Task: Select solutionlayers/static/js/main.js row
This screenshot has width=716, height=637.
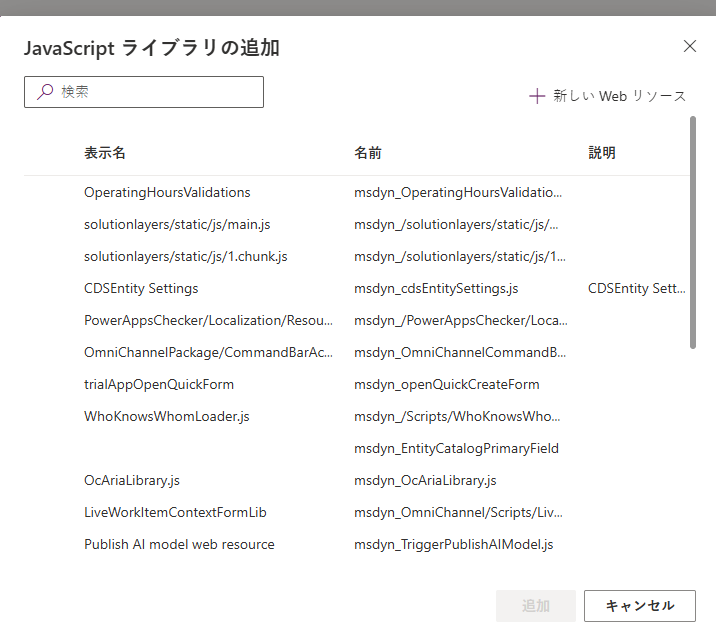Action: (356, 224)
